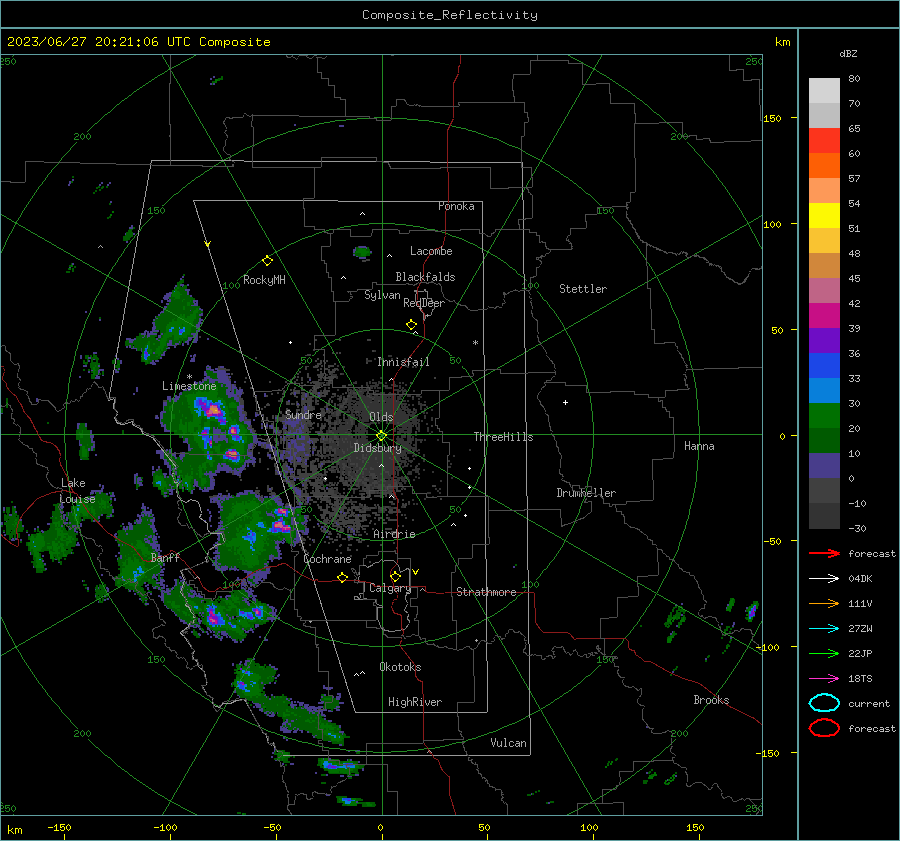900x841 pixels.
Task: Click the small echo near Lacombe
Action: click(x=362, y=252)
